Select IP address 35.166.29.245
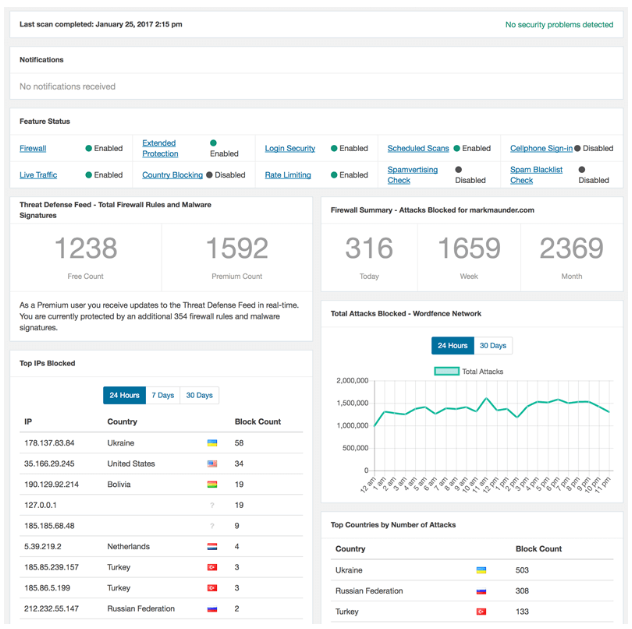632x629 pixels. click(x=49, y=464)
